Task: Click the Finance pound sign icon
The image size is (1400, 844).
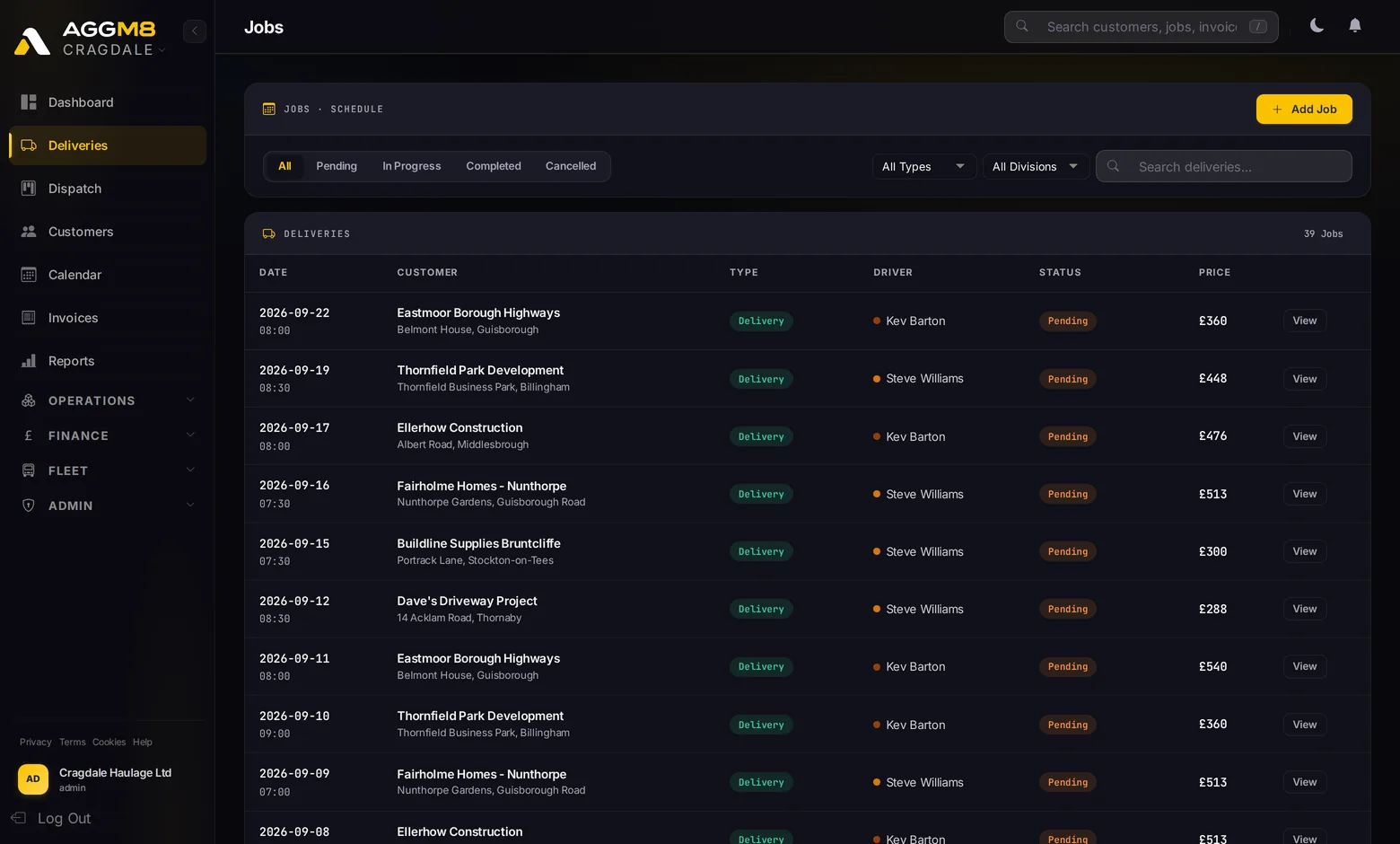Action: (x=29, y=435)
